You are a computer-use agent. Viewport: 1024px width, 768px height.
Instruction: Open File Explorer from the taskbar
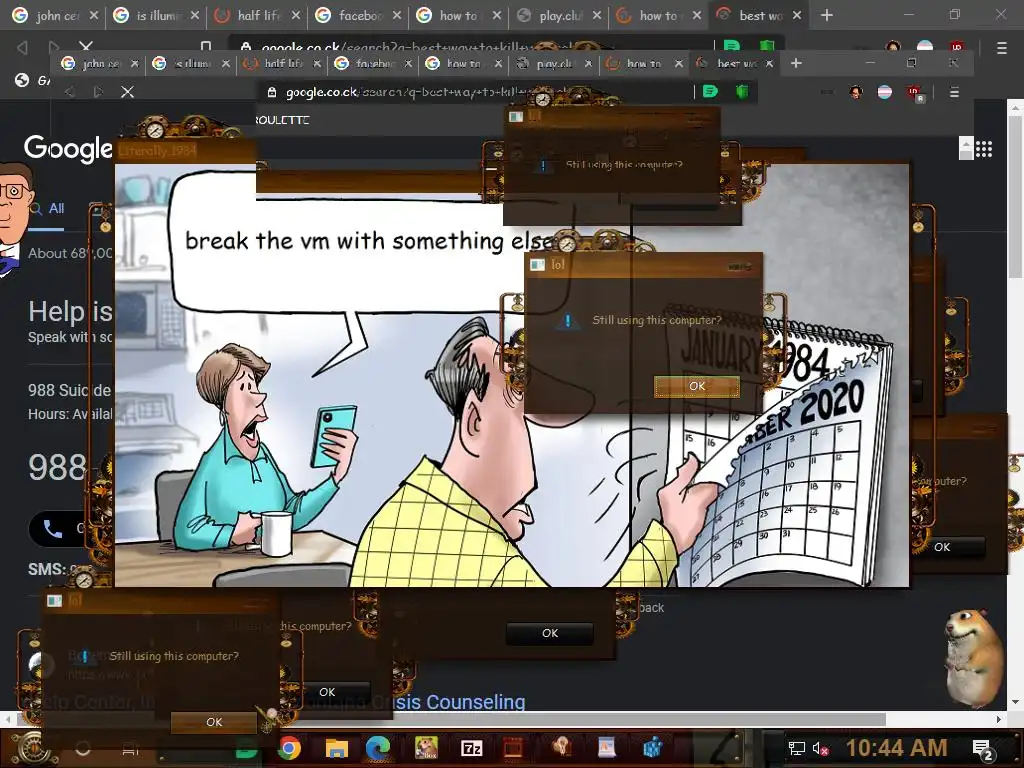337,748
